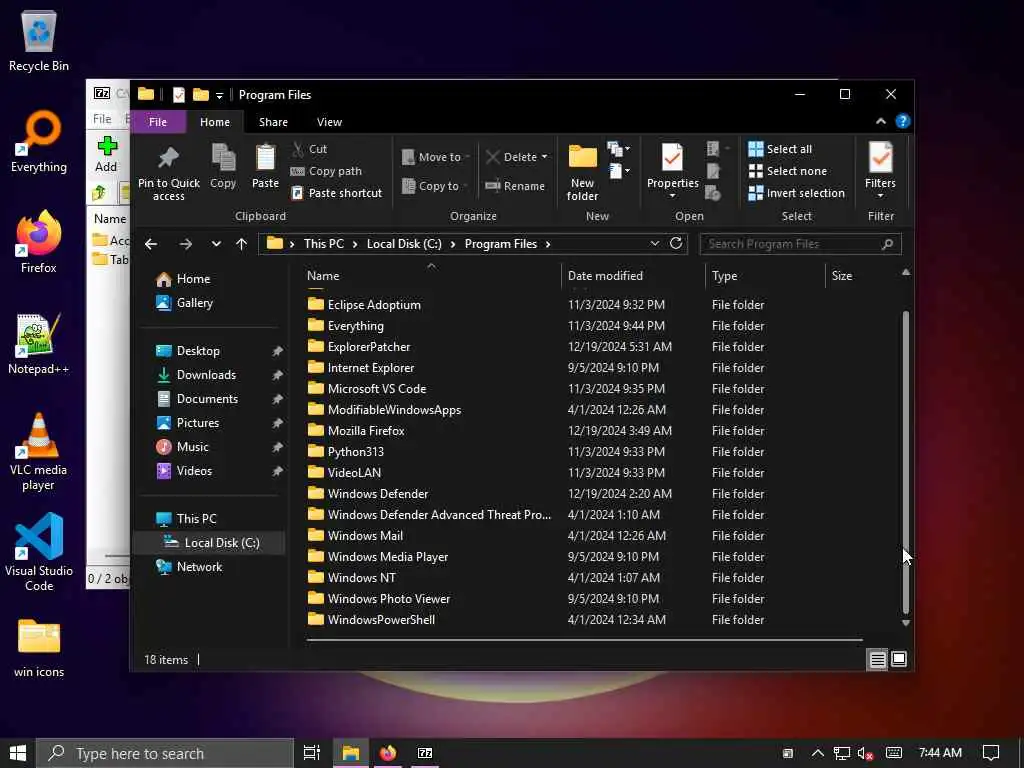Collapse the ribbon with up chevron

[x=881, y=121]
